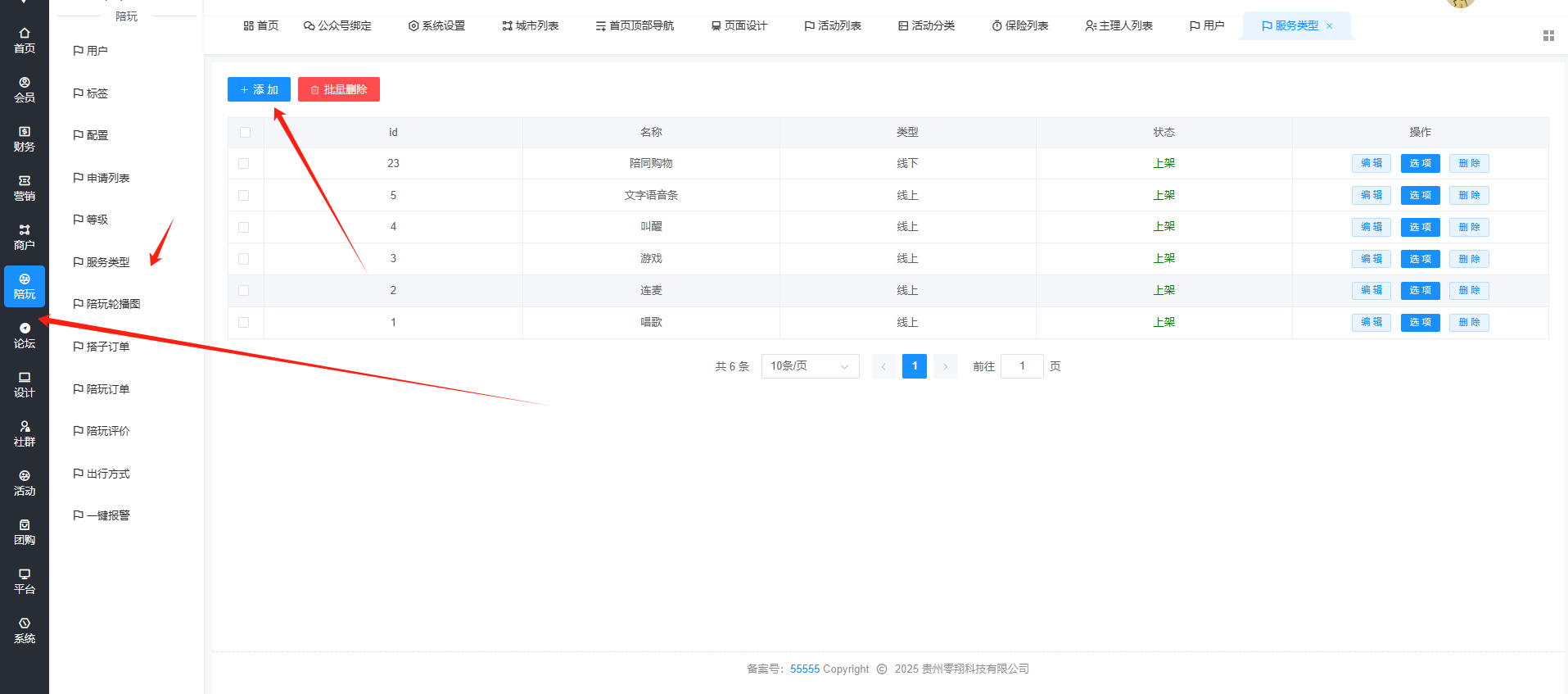The width and height of the screenshot is (1568, 694).
Task: Open the 论坛 forum sidebar icon
Action: click(25, 335)
